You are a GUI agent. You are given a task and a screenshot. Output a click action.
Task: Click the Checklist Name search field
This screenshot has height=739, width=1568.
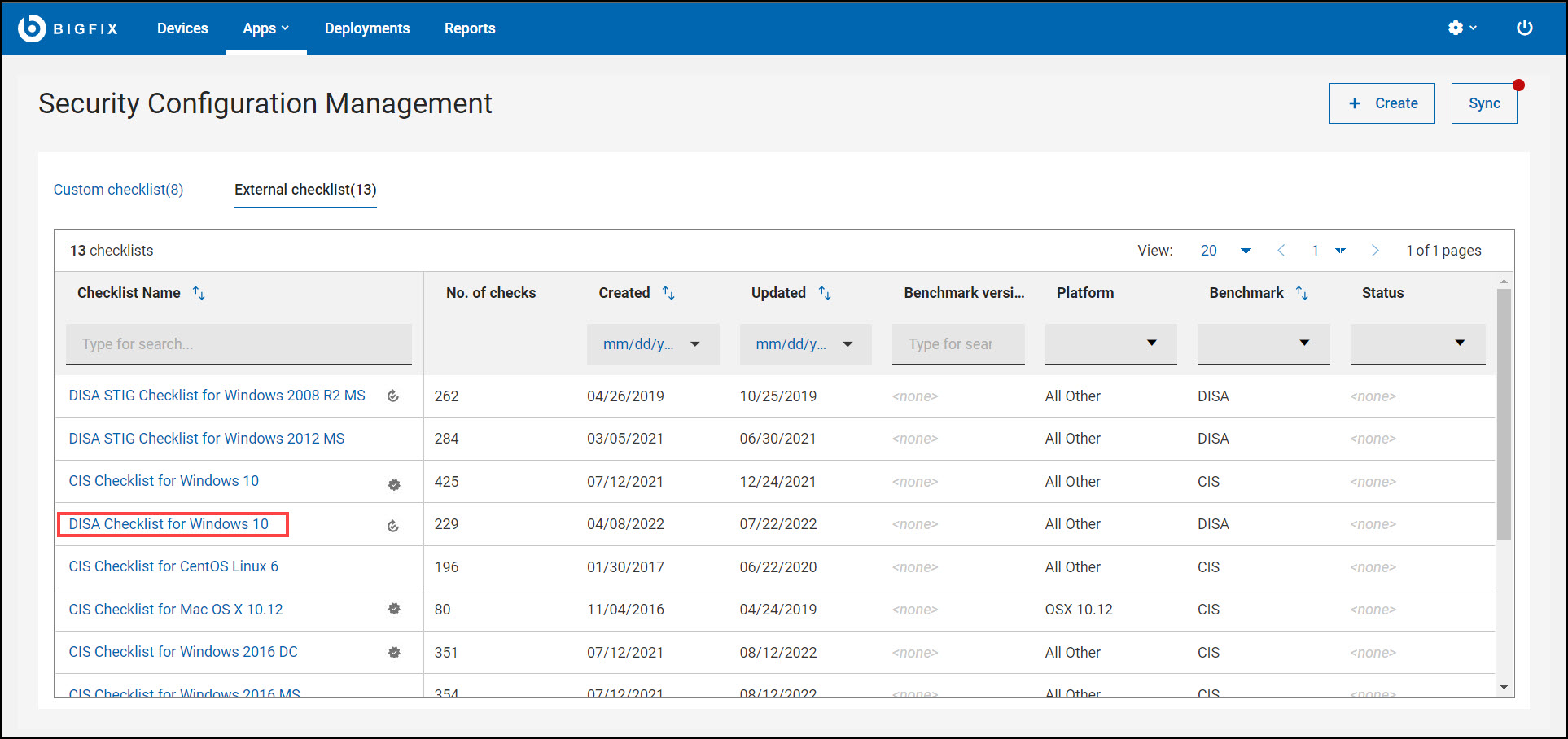[239, 344]
